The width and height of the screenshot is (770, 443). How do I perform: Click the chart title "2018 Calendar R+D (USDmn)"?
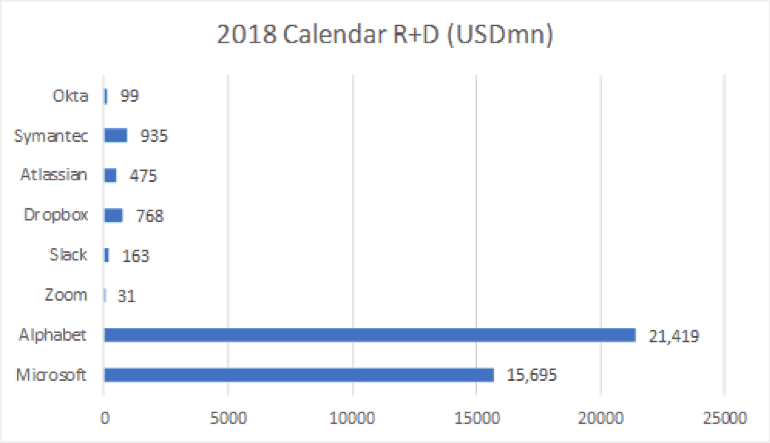point(385,37)
